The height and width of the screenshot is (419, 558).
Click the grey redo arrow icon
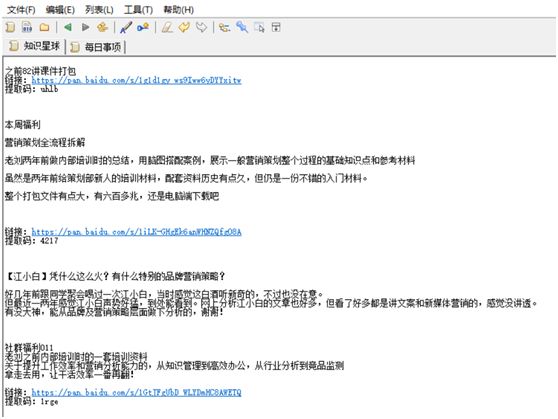(x=201, y=27)
